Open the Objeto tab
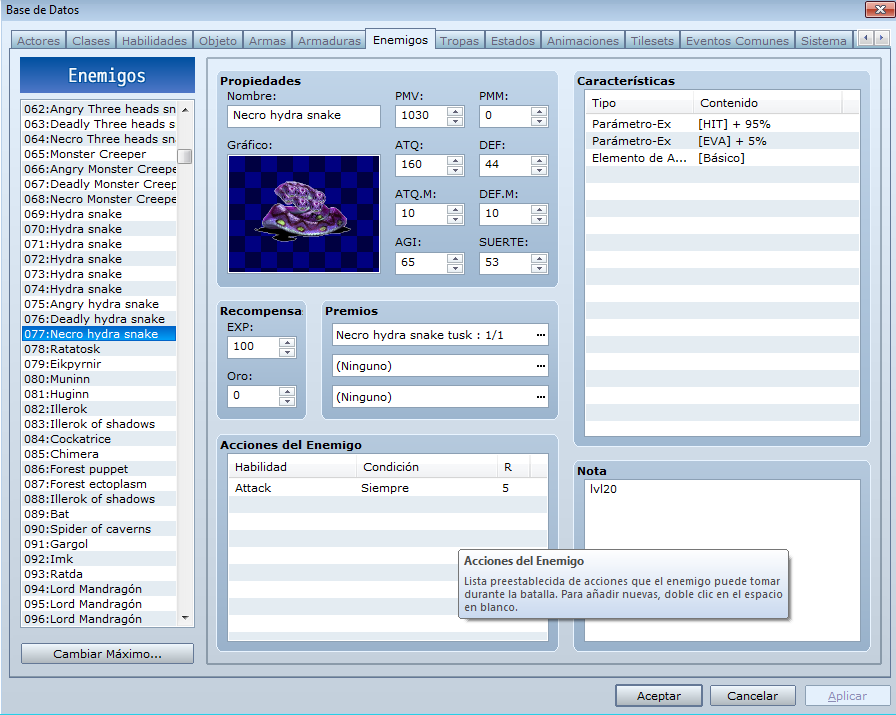The image size is (896, 715). (218, 41)
